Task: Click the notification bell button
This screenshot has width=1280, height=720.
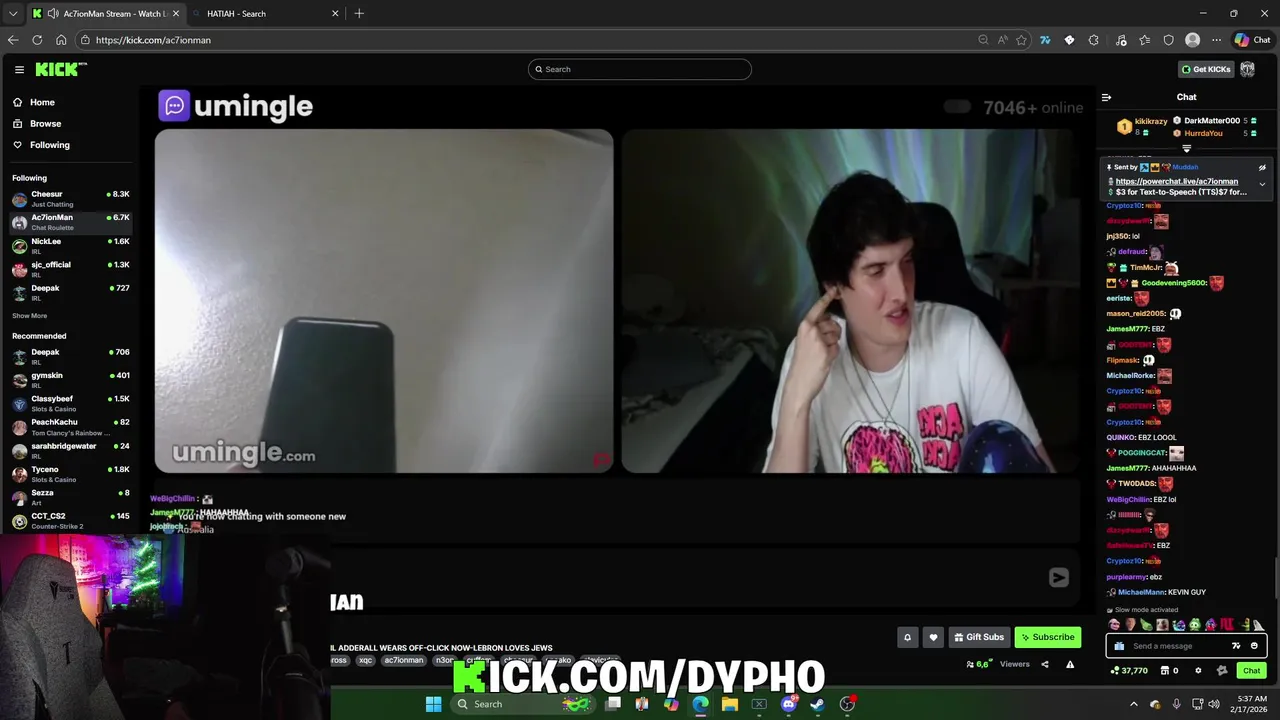Action: (908, 637)
